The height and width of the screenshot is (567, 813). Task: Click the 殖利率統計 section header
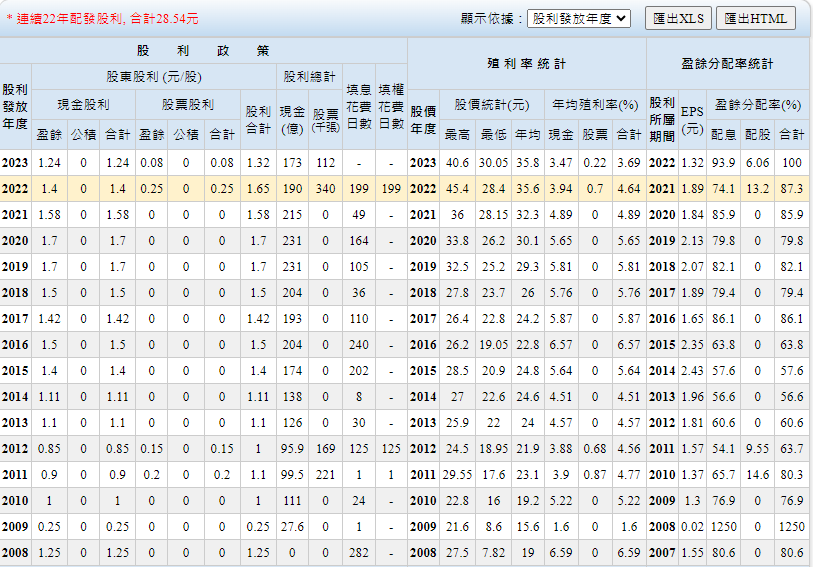pos(526,63)
